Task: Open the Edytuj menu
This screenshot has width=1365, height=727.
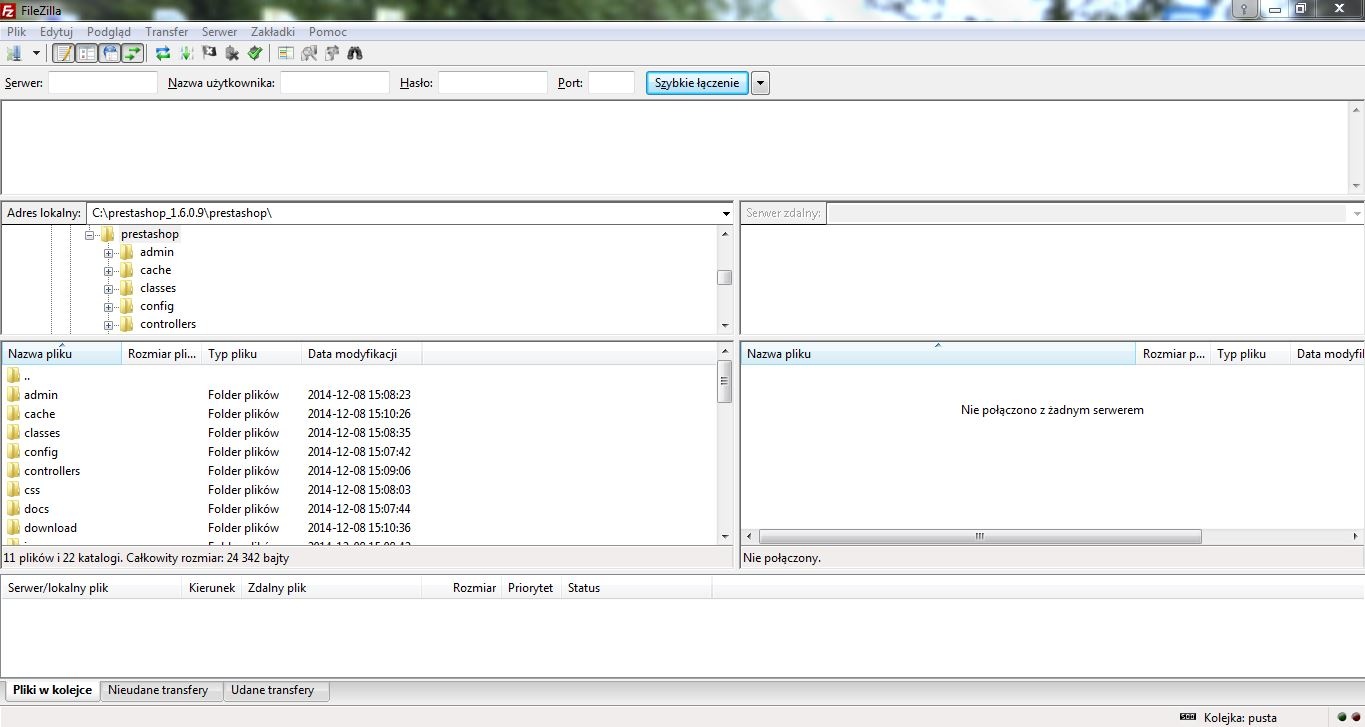Action: pyautogui.click(x=56, y=32)
